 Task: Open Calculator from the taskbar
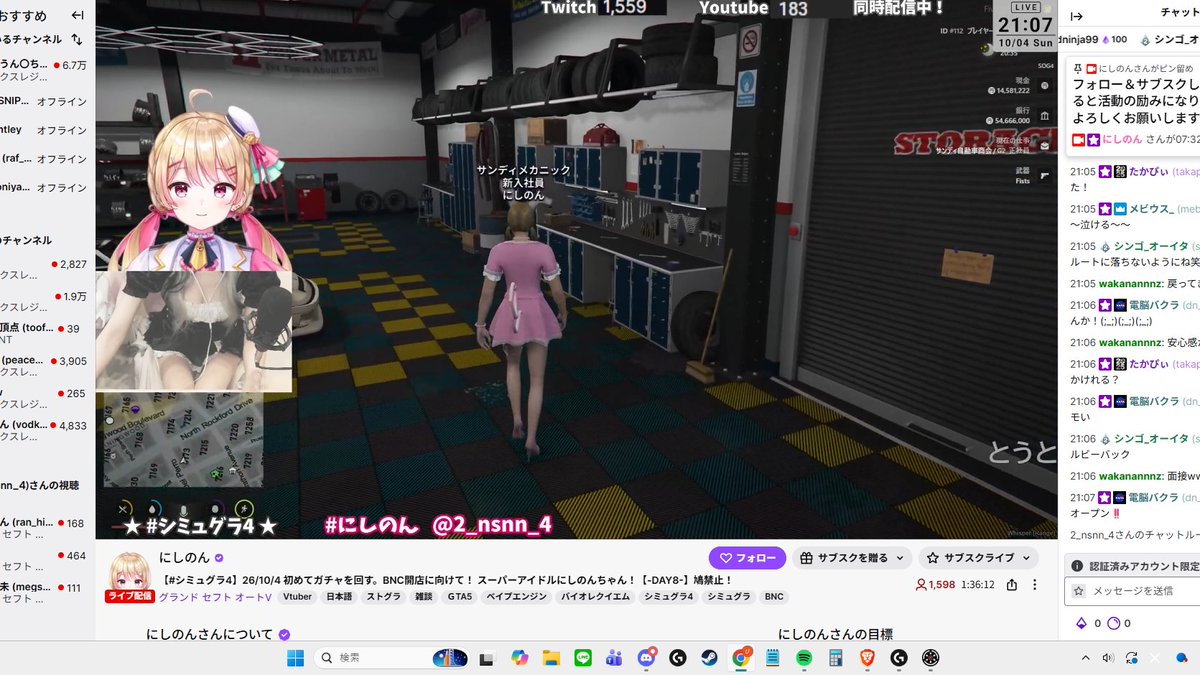tap(836, 658)
